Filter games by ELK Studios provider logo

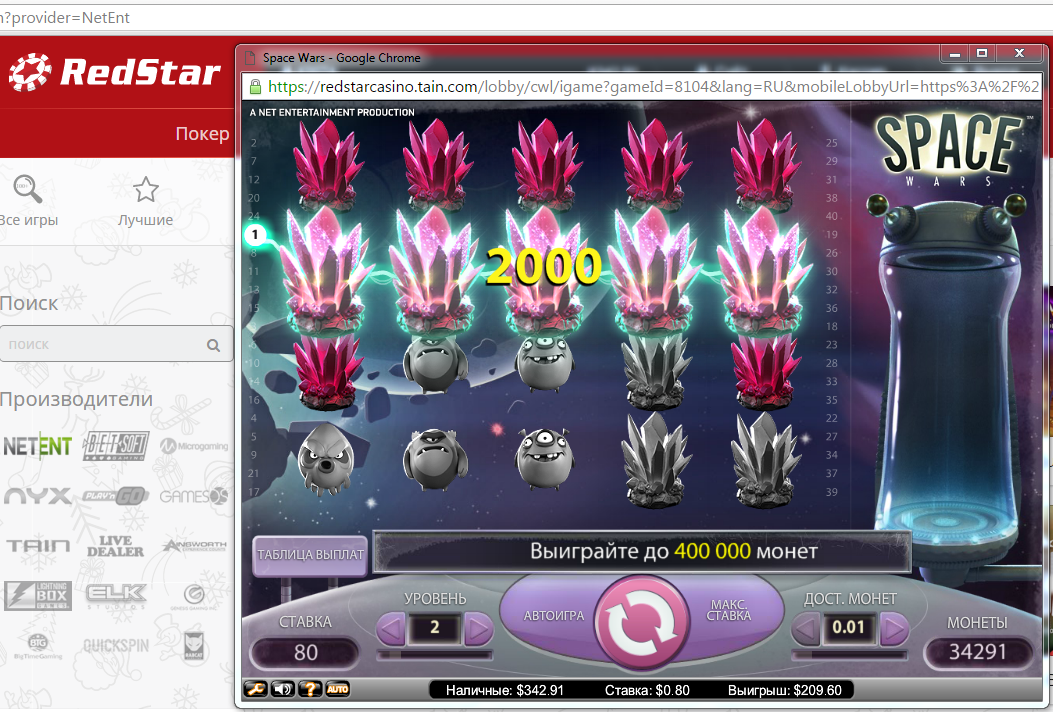click(x=116, y=594)
